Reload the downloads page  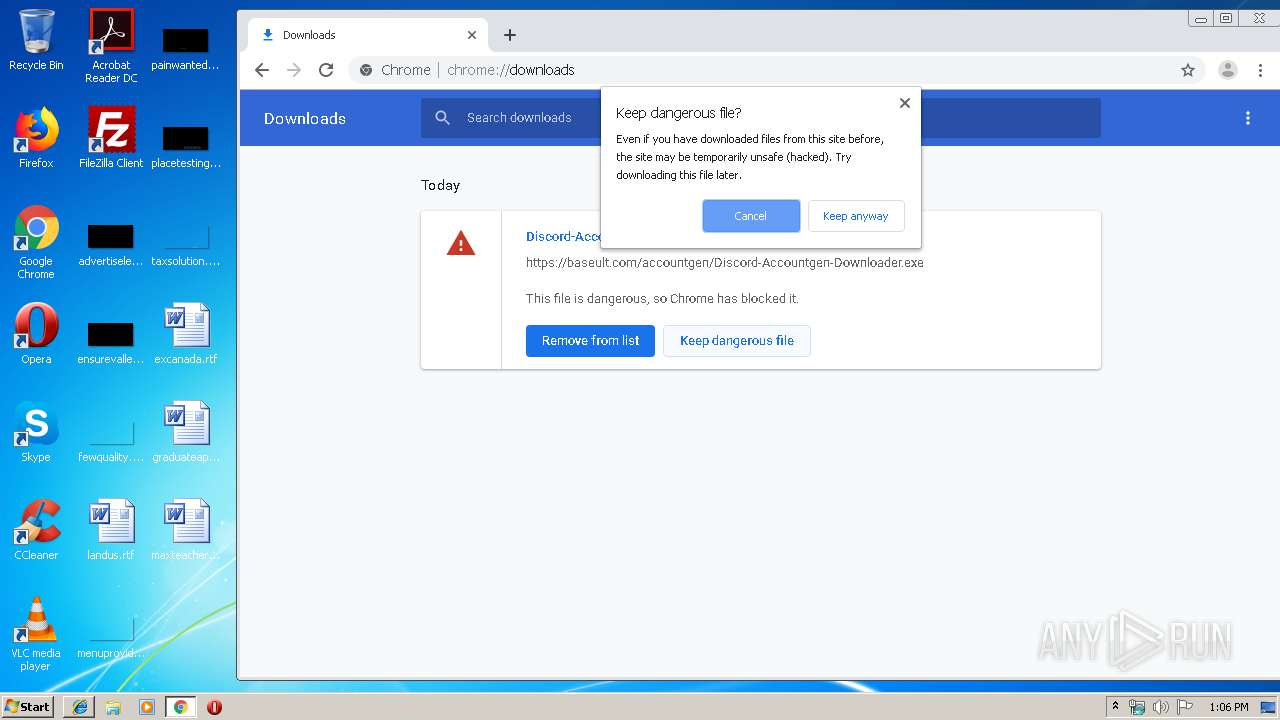[326, 70]
